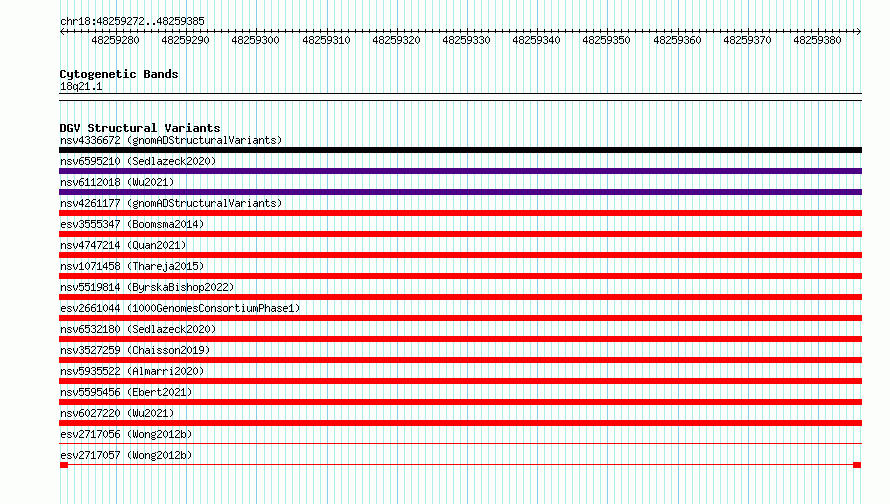Click ruler position 48259300

(255, 40)
